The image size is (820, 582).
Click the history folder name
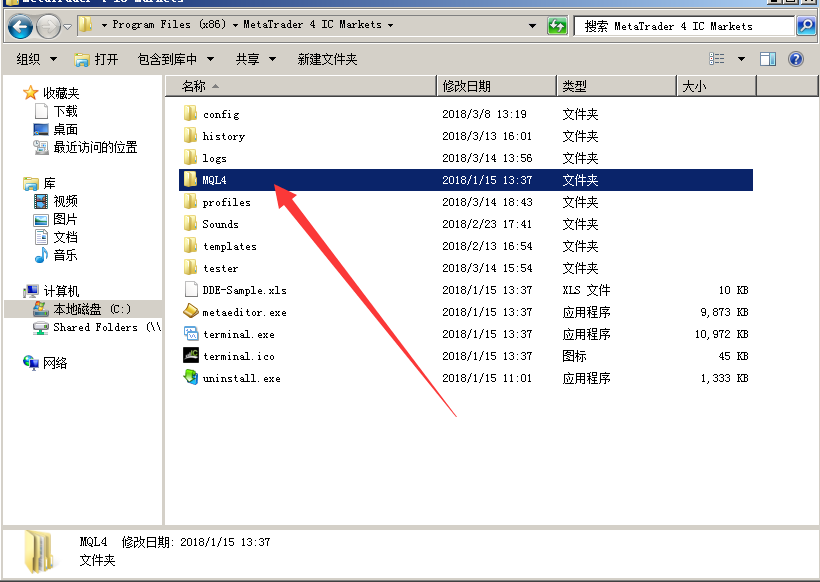coord(224,136)
